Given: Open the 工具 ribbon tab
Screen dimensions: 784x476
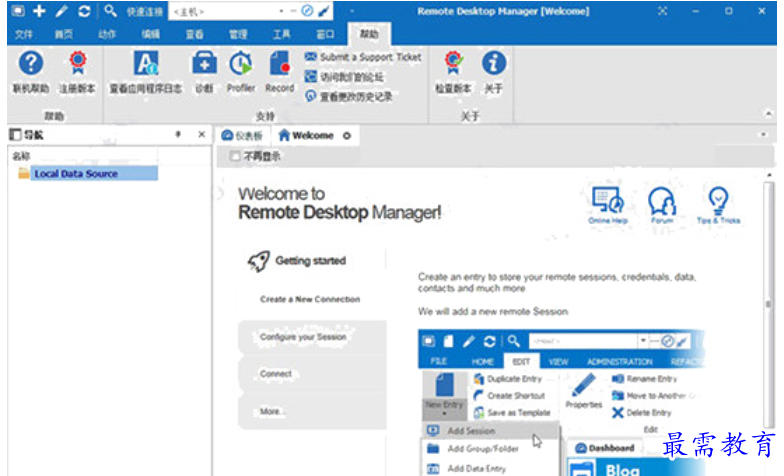Looking at the screenshot, I should (x=282, y=34).
